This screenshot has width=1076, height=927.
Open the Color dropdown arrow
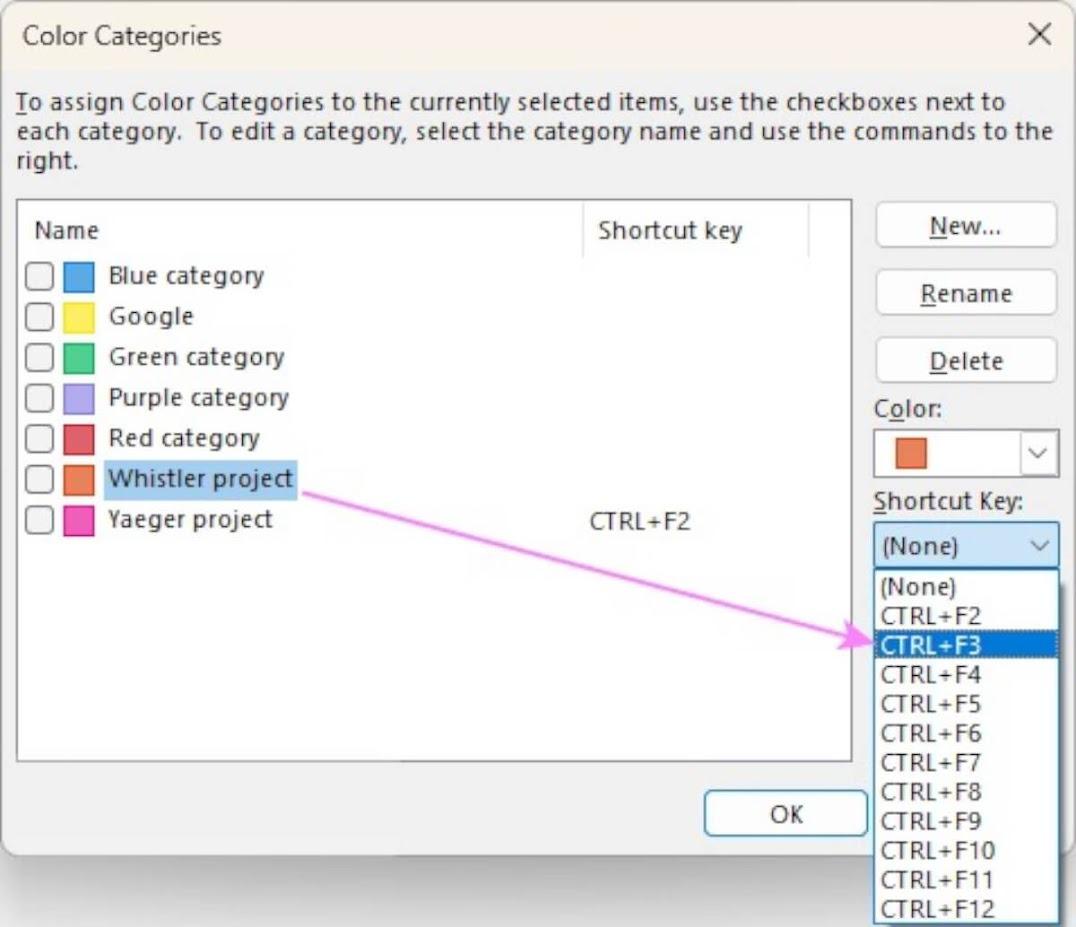point(1038,453)
